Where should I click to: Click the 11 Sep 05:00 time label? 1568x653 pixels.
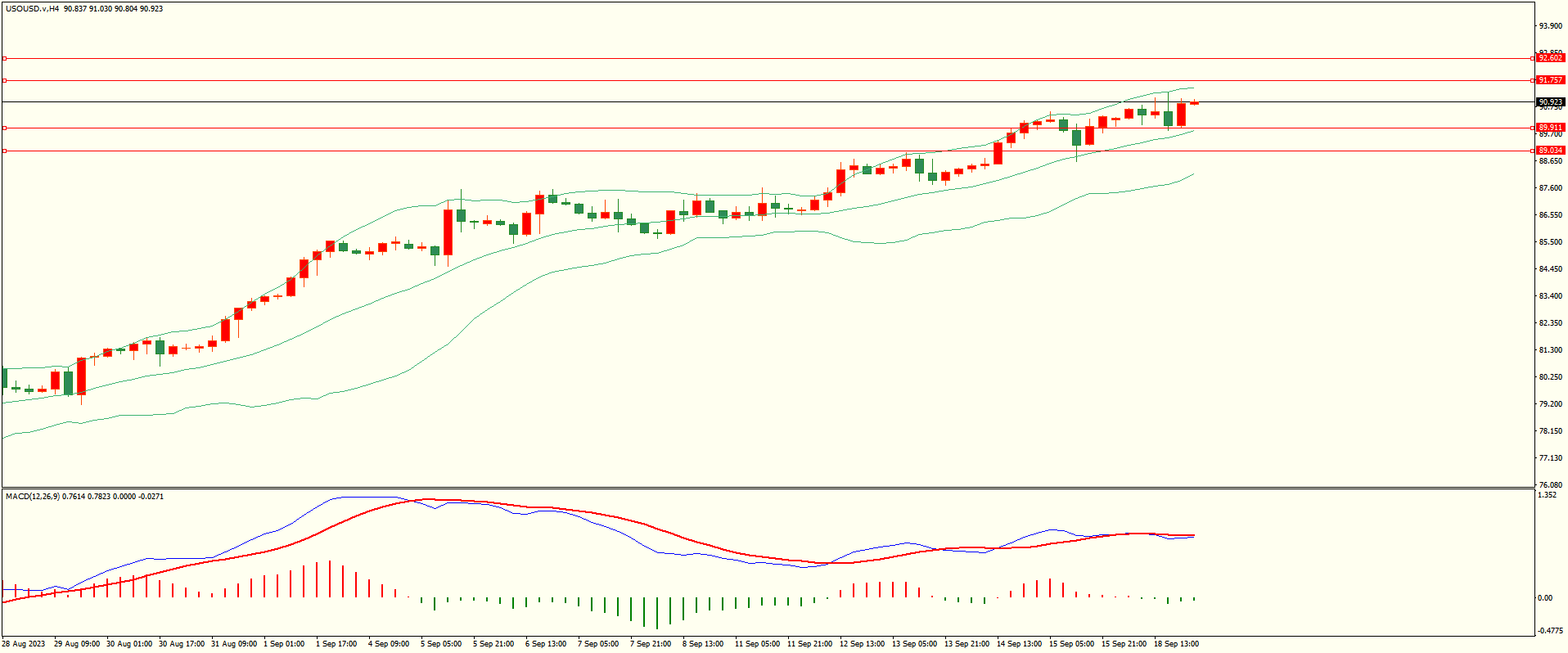[757, 644]
